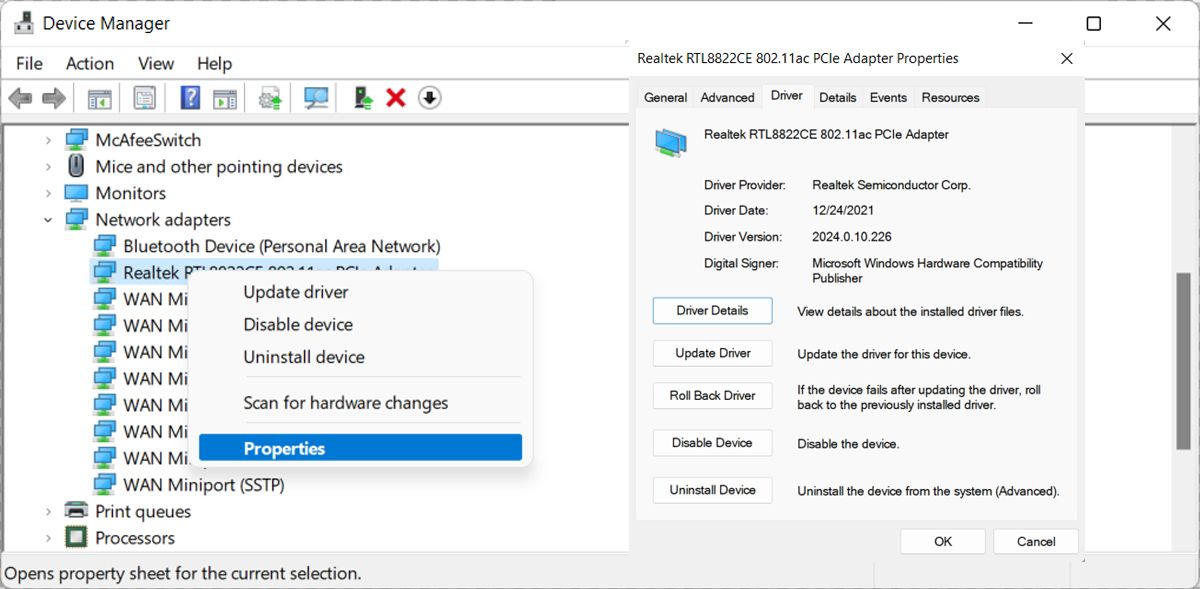Open the Action menu
The height and width of the screenshot is (589, 1200).
pos(90,63)
